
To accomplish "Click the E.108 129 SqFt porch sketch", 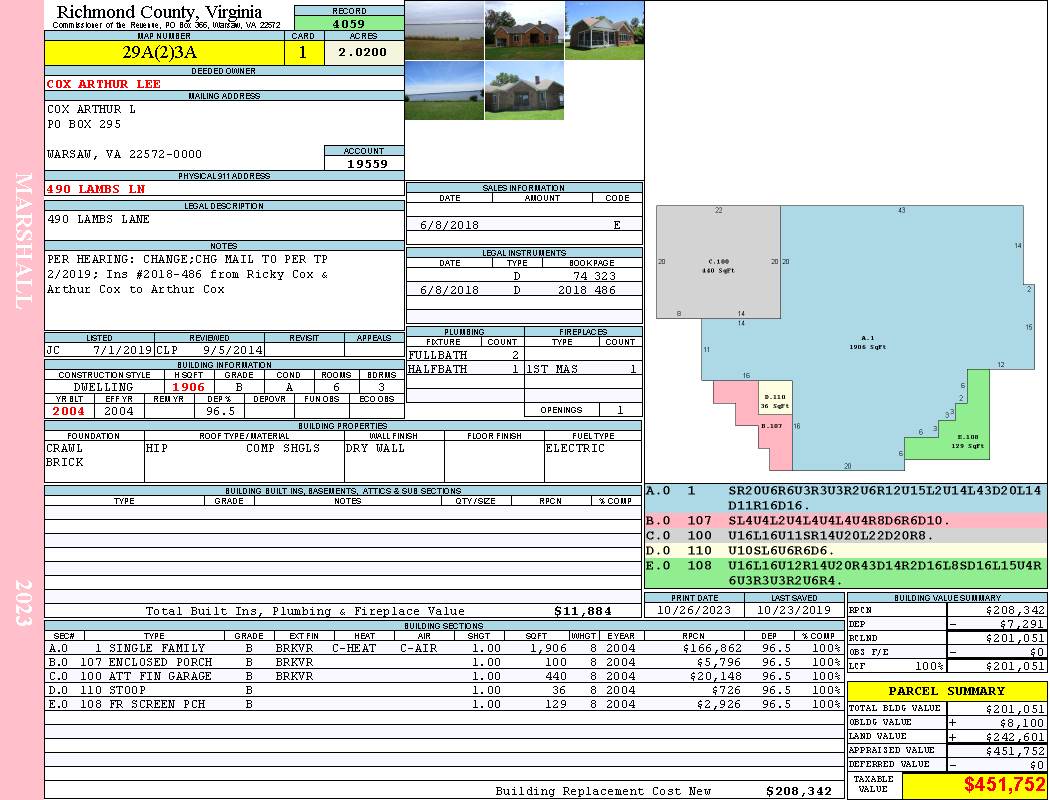I will click(968, 441).
